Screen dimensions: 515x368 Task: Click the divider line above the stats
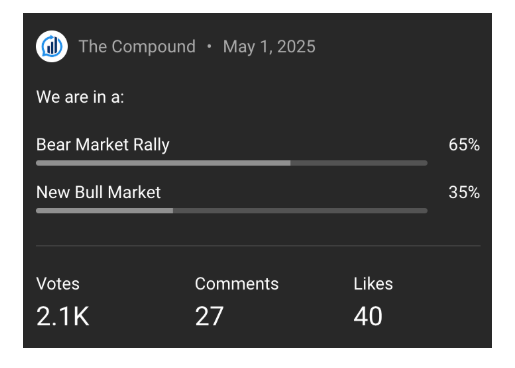(258, 246)
